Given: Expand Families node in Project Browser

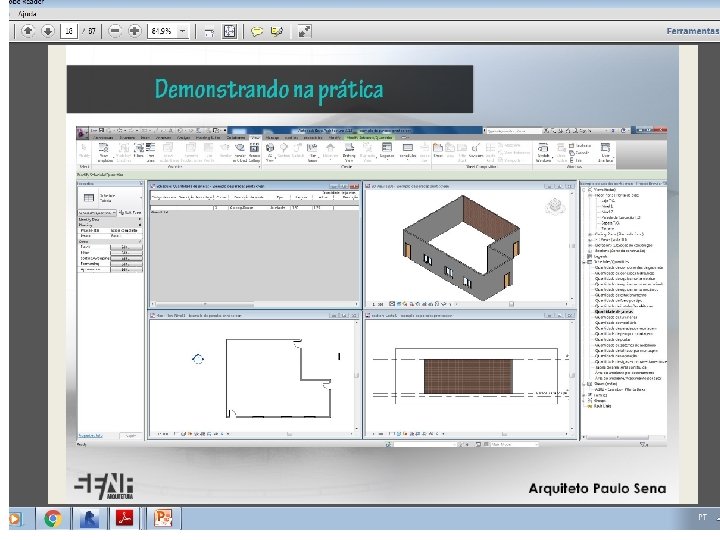Looking at the screenshot, I should (x=585, y=395).
